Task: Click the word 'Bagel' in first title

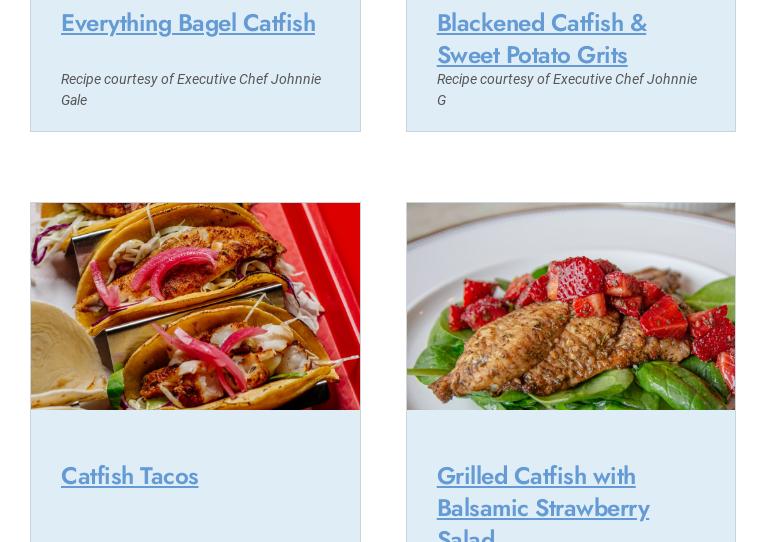Action: [x=208, y=24]
